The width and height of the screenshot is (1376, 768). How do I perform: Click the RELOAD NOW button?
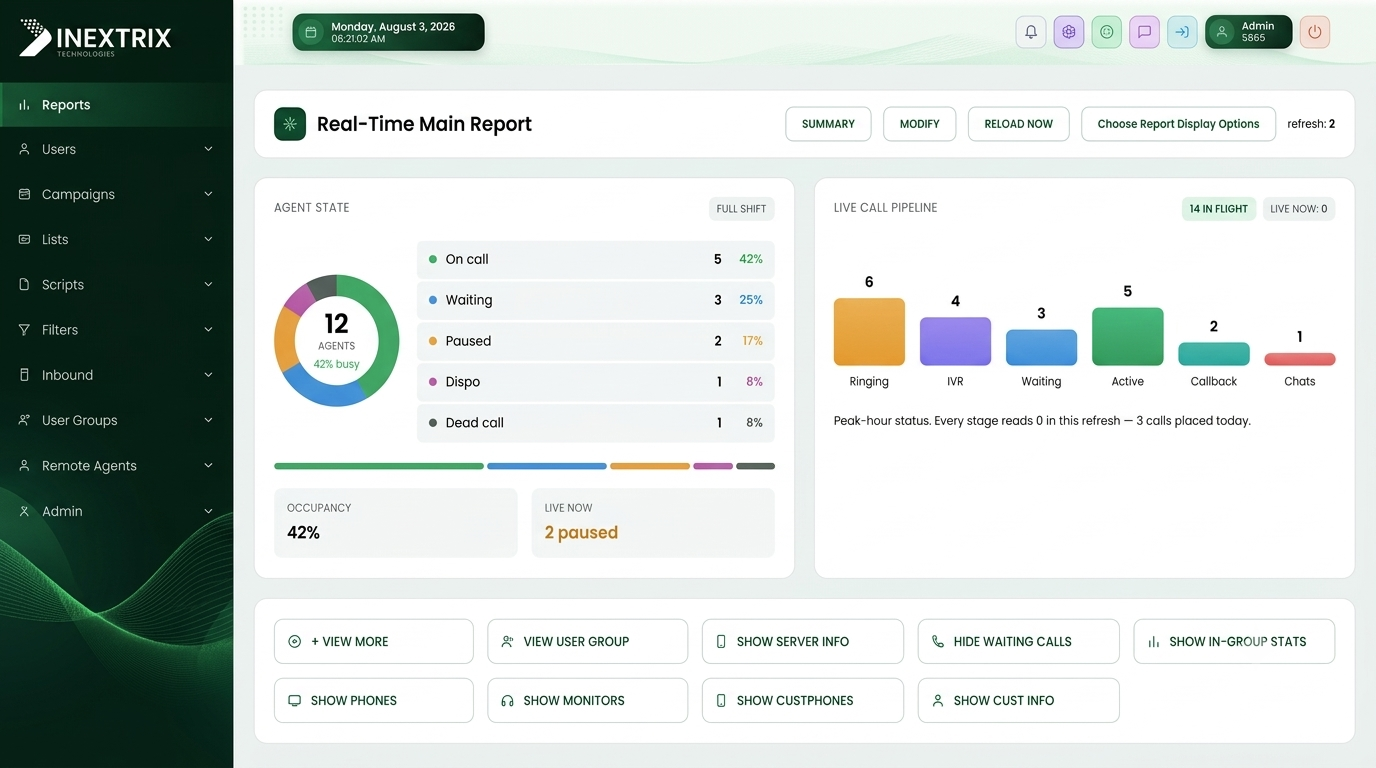point(1018,124)
